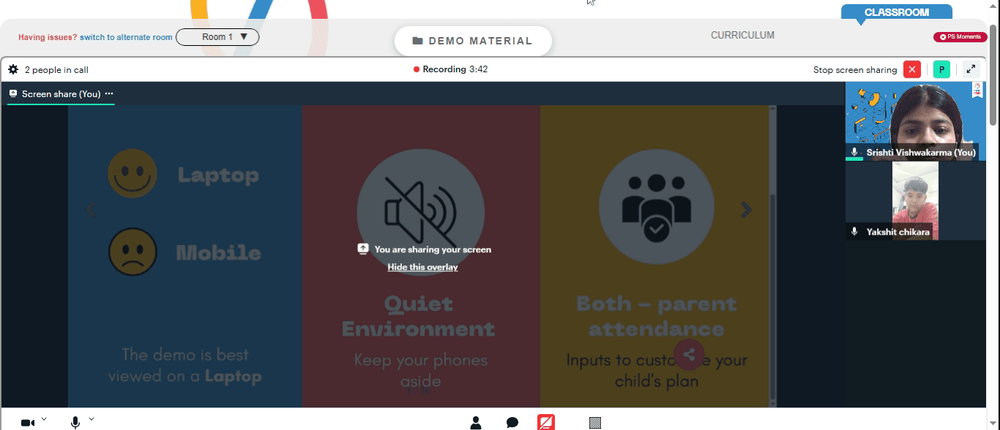1000x430 pixels.
Task: Toggle microphone mute in the bottom bar
Action: coord(75,422)
